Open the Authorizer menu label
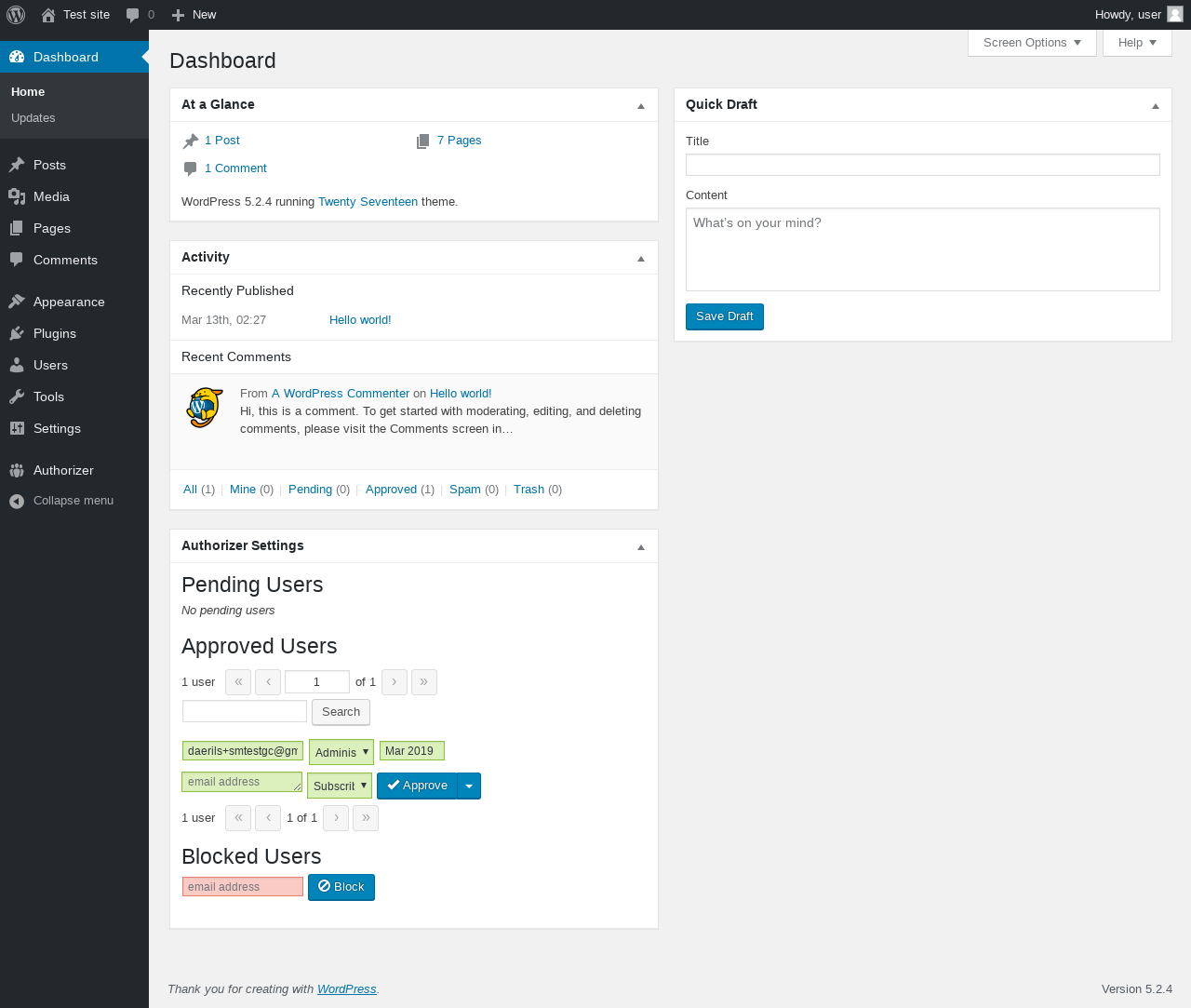This screenshot has width=1191, height=1008. (x=63, y=470)
